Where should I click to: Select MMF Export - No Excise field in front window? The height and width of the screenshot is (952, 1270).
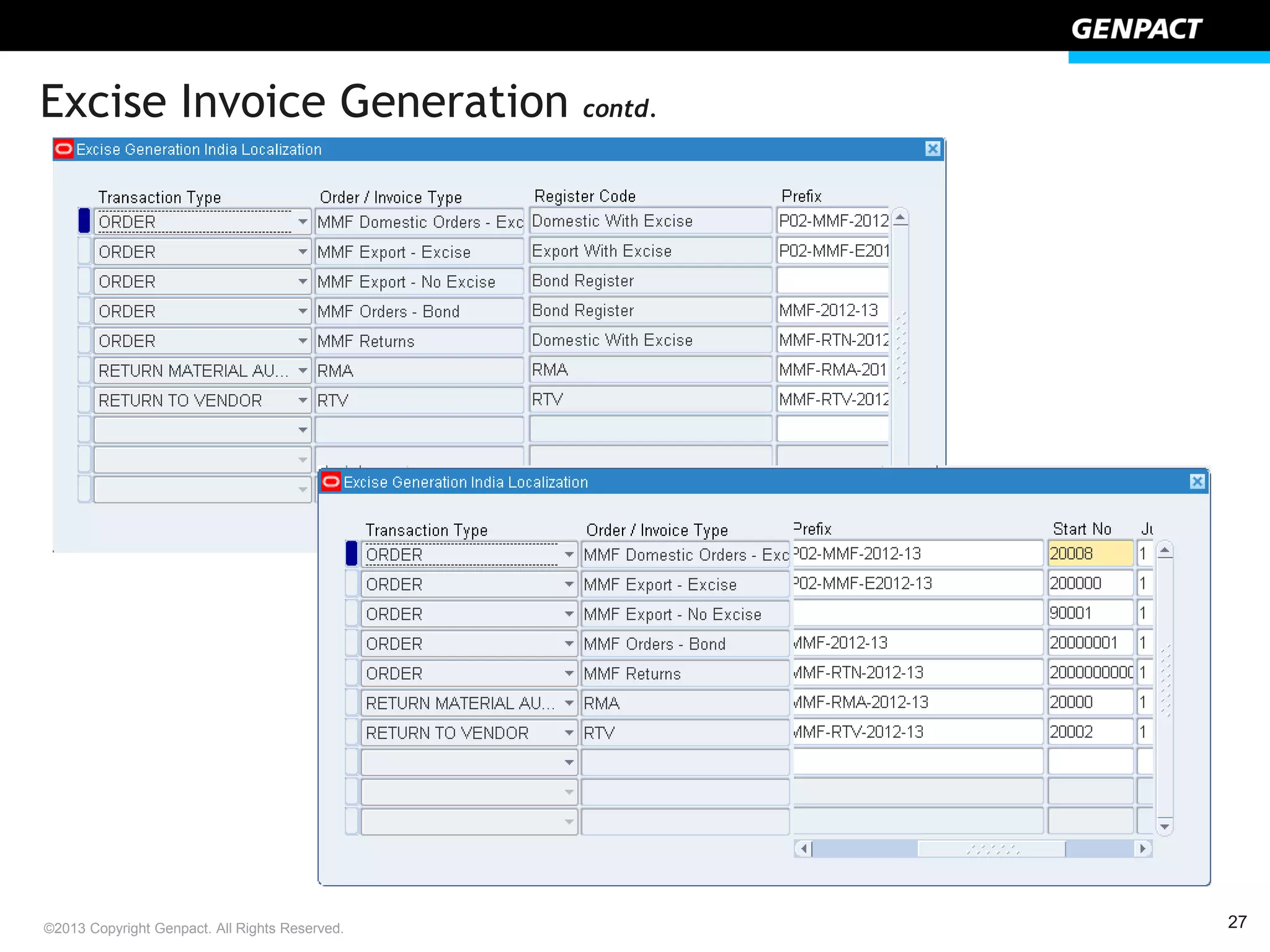(x=685, y=614)
